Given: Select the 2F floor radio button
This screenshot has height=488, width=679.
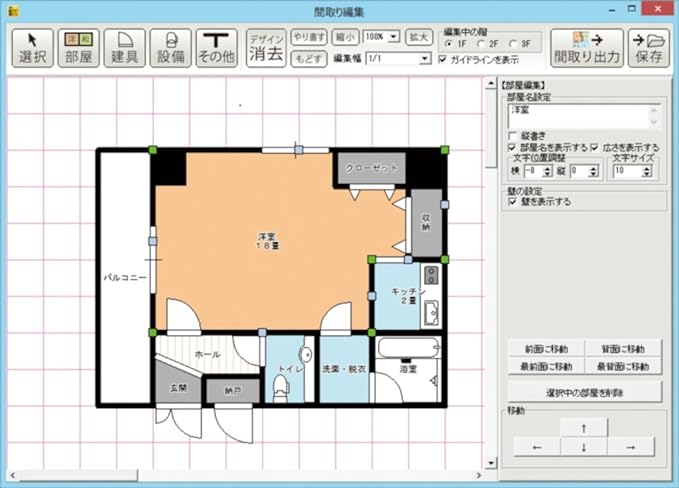Looking at the screenshot, I should pyautogui.click(x=480, y=44).
